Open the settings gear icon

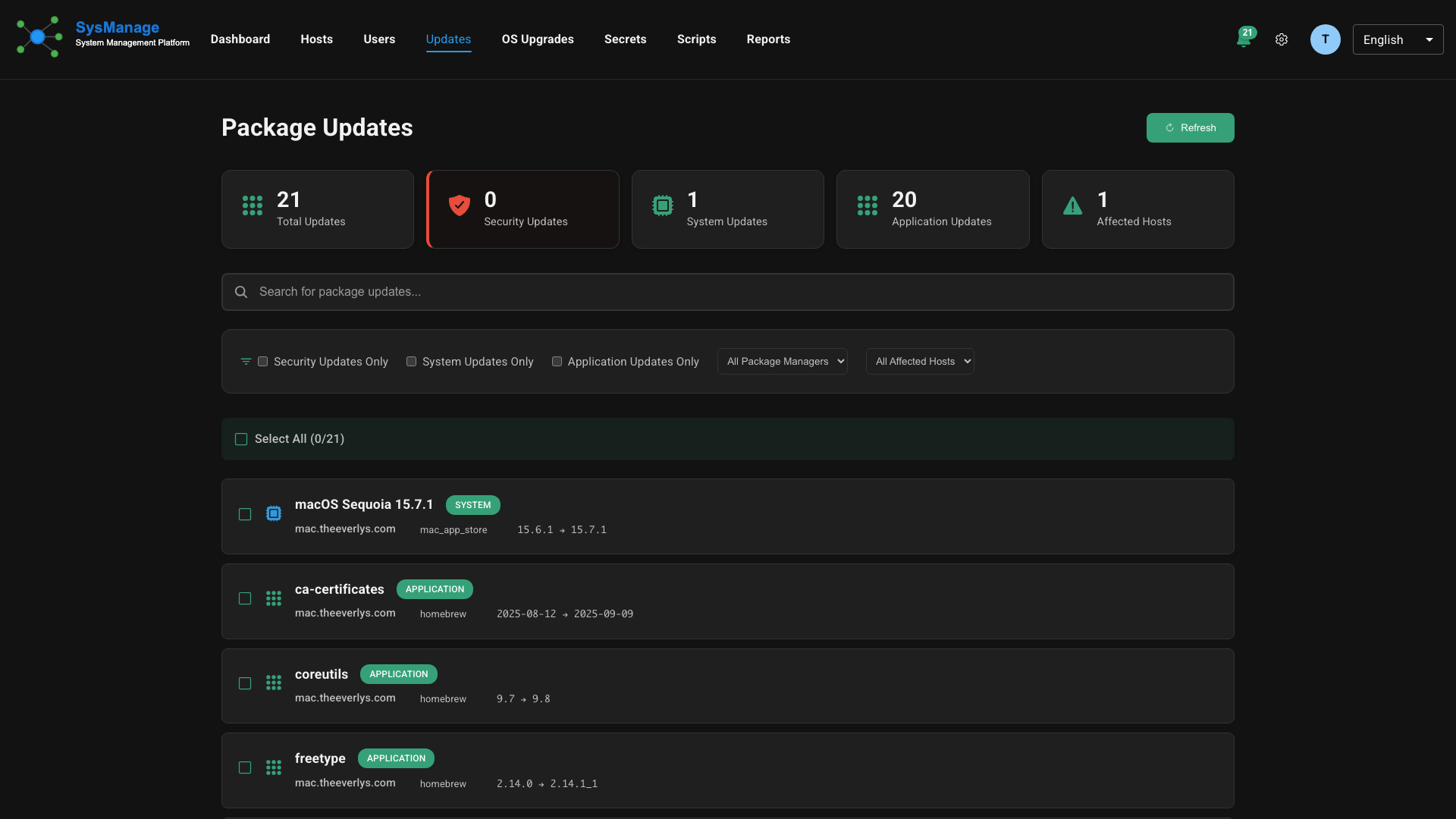pyautogui.click(x=1282, y=39)
